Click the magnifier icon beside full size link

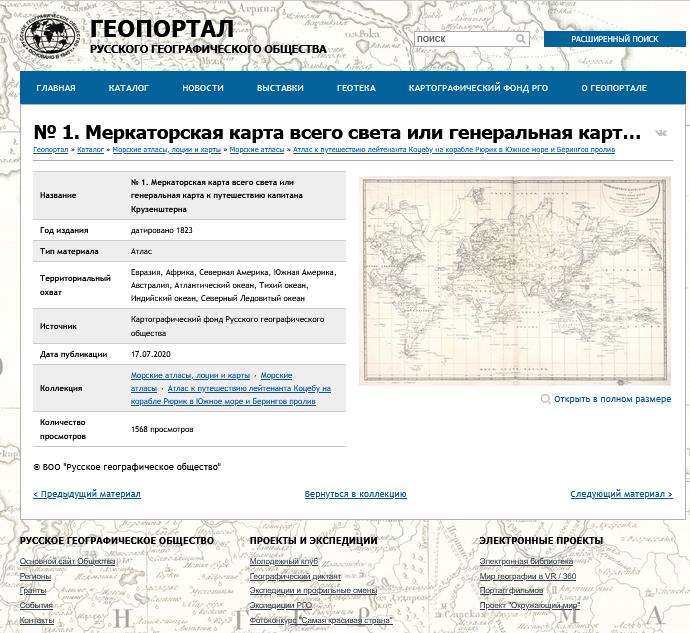(545, 399)
